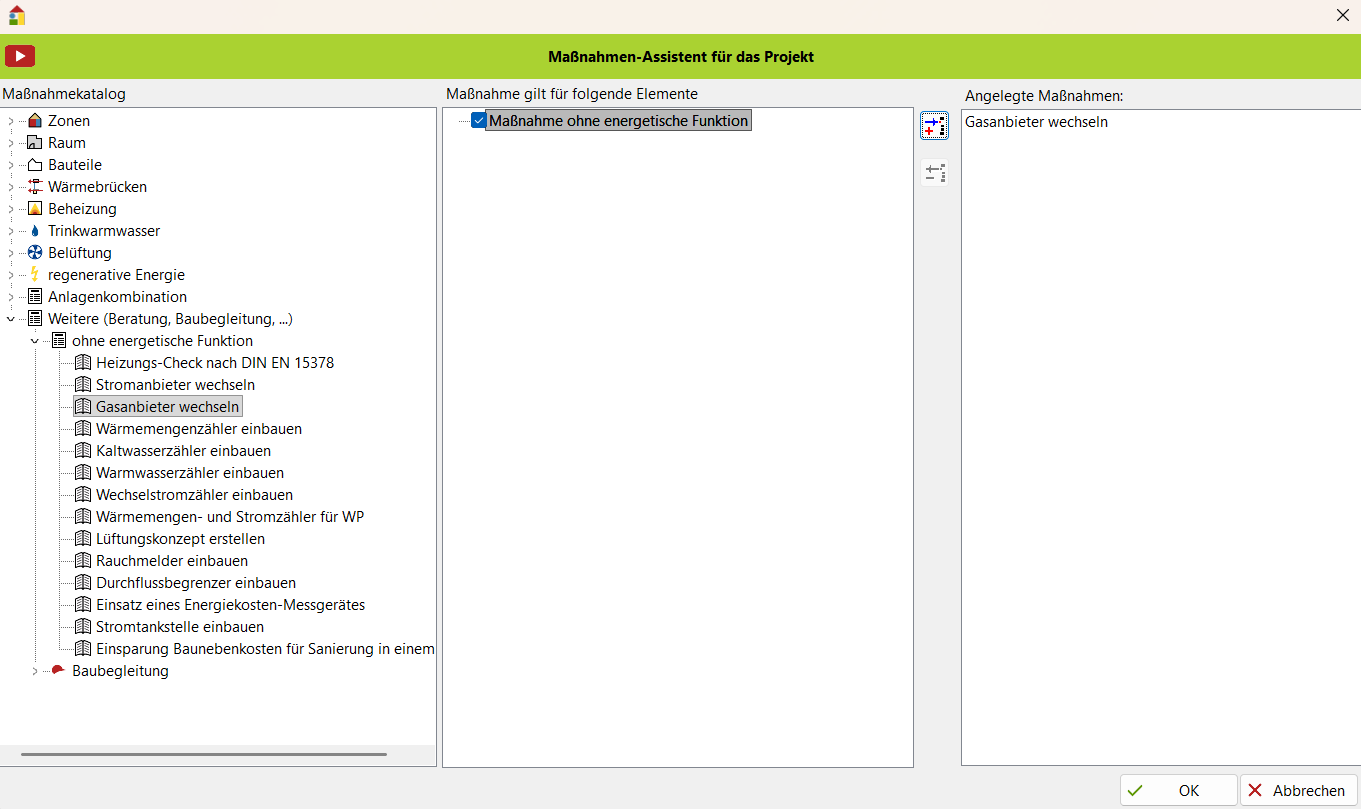This screenshot has height=809, width=1361.
Task: Expand the Bauteile tree node
Action: coord(11,165)
